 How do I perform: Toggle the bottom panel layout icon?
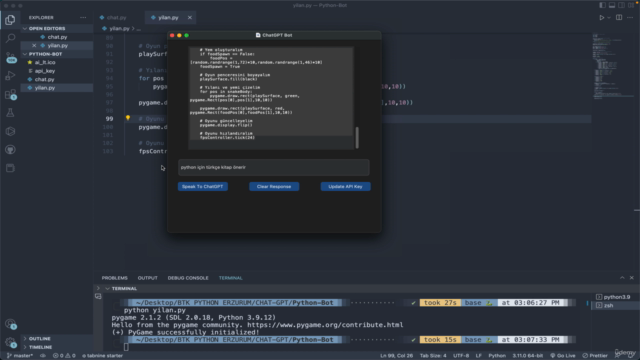coord(612,5)
